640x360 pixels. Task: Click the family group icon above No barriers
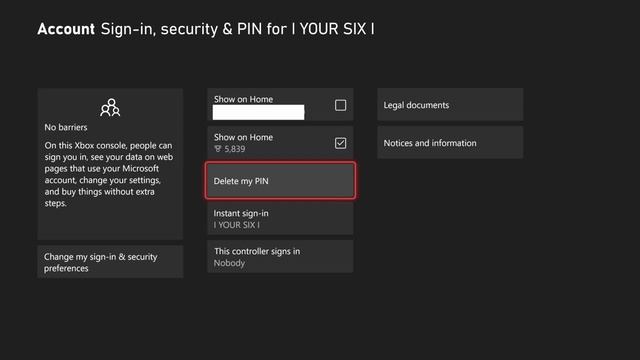pos(110,108)
